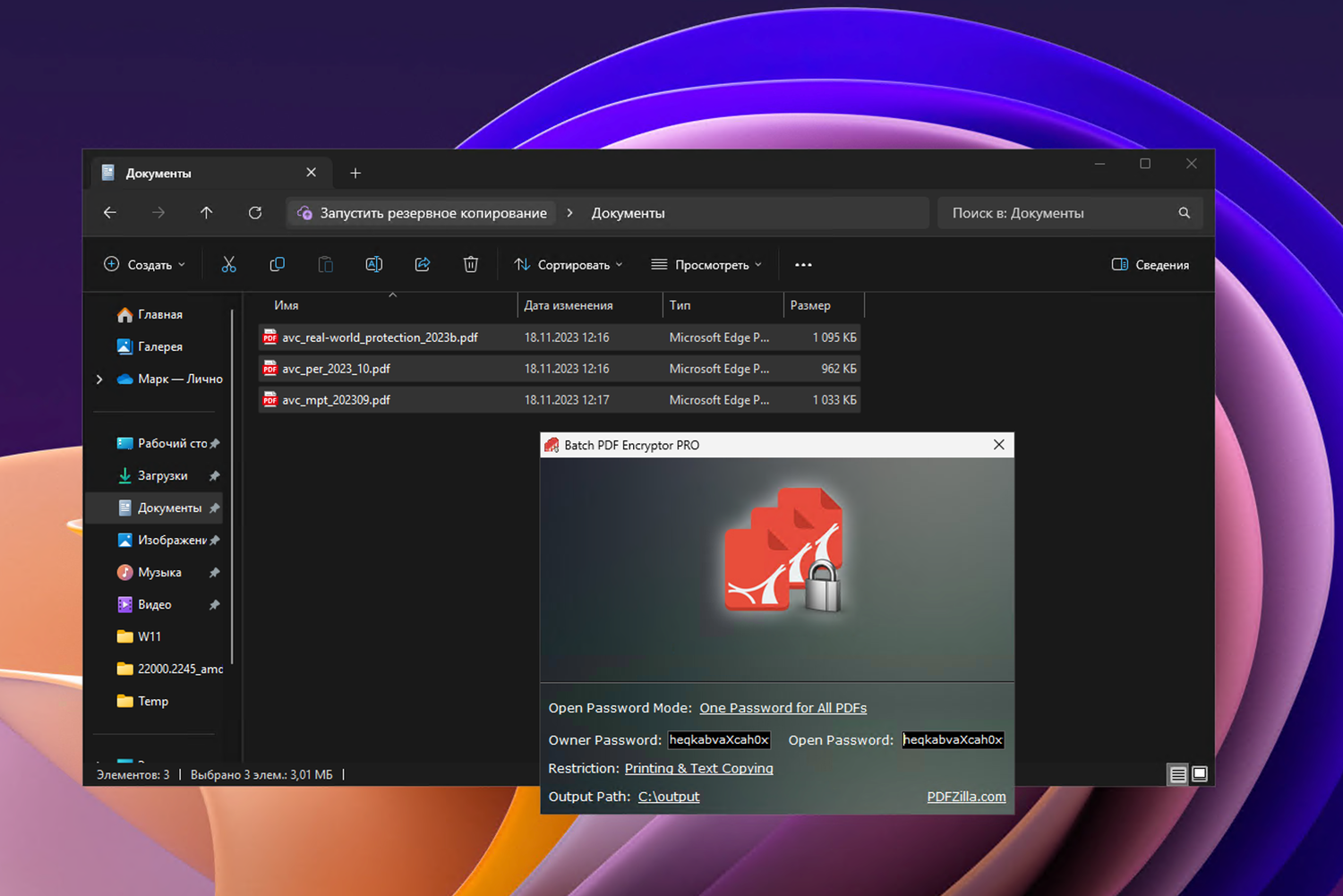Select file avc_per_2023_10.pdf by name

point(336,369)
